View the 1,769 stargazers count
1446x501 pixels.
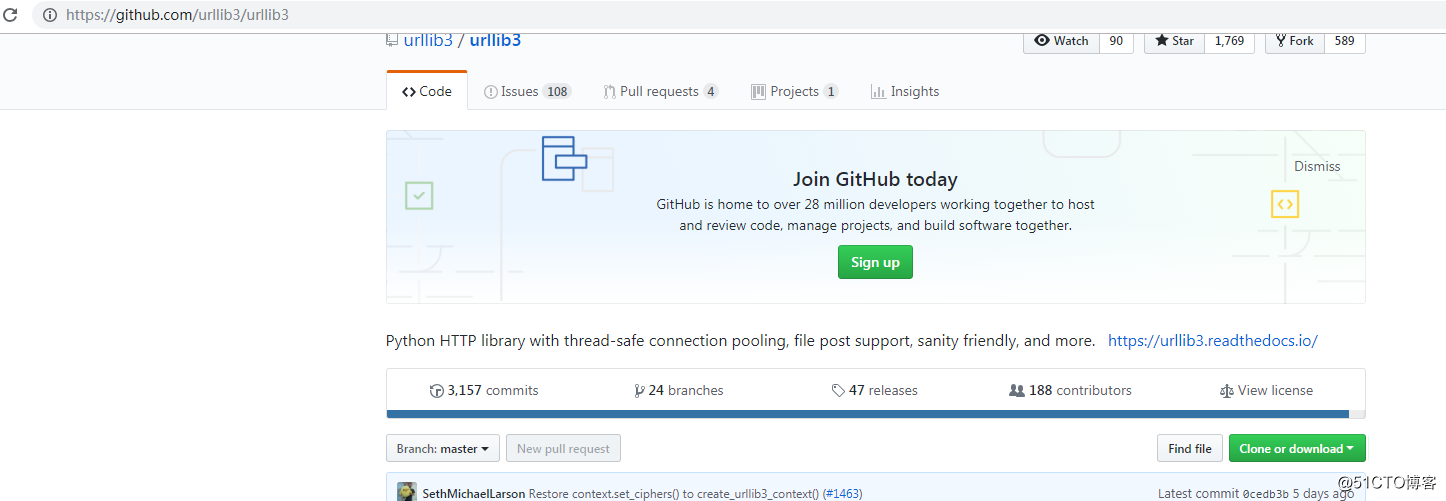point(1229,41)
